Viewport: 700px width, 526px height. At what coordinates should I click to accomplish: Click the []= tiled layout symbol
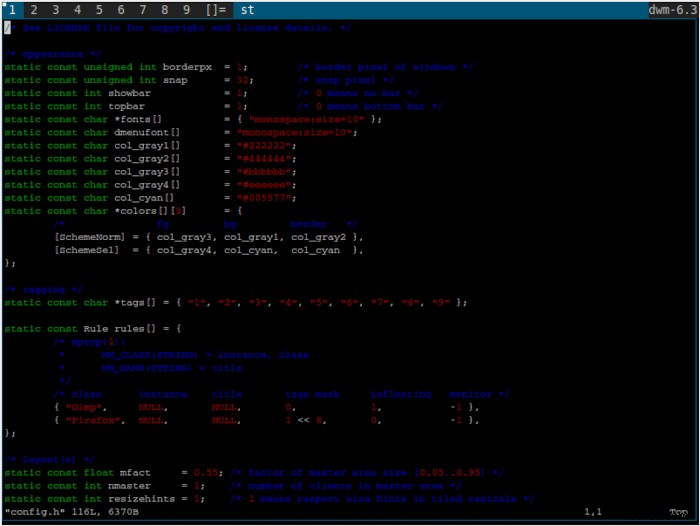point(216,10)
